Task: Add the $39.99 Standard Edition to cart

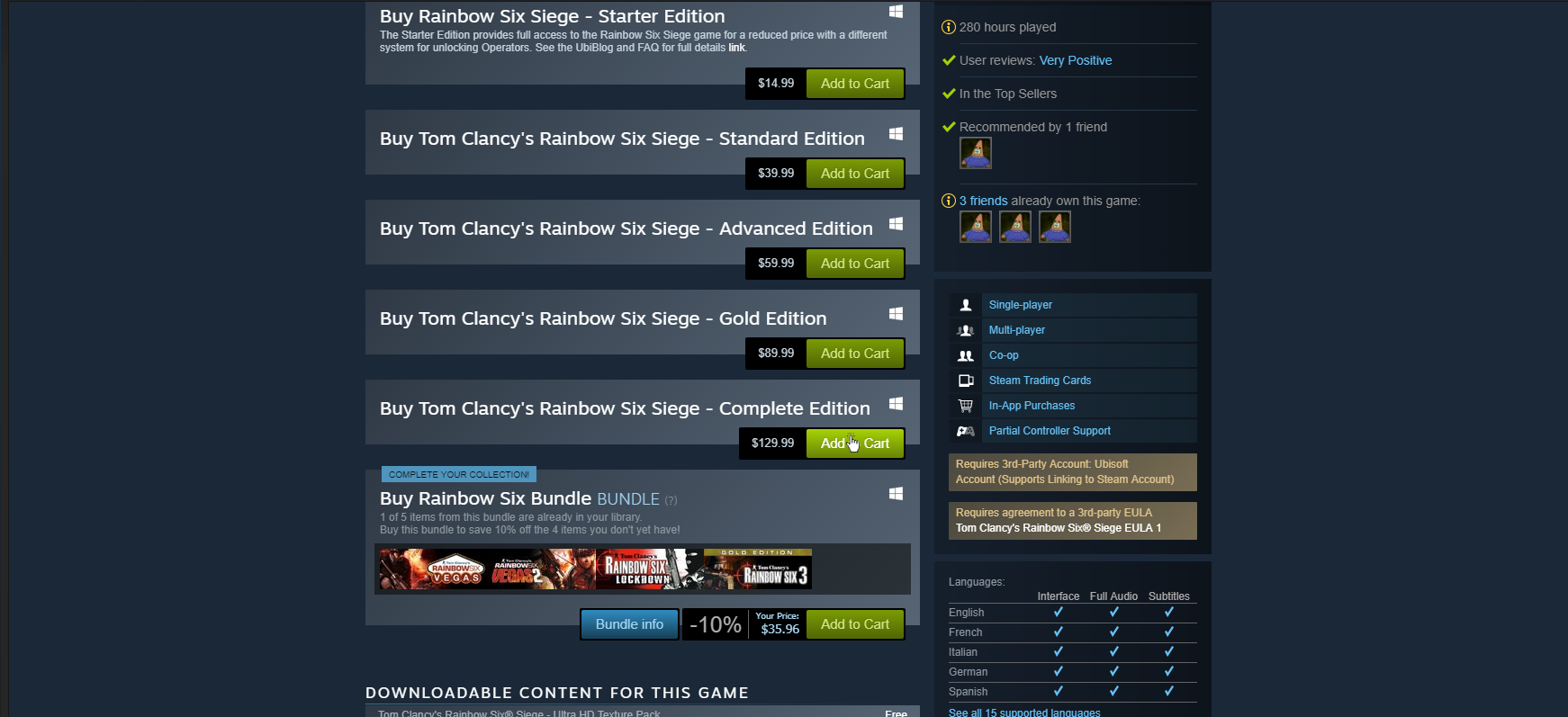Action: point(855,174)
